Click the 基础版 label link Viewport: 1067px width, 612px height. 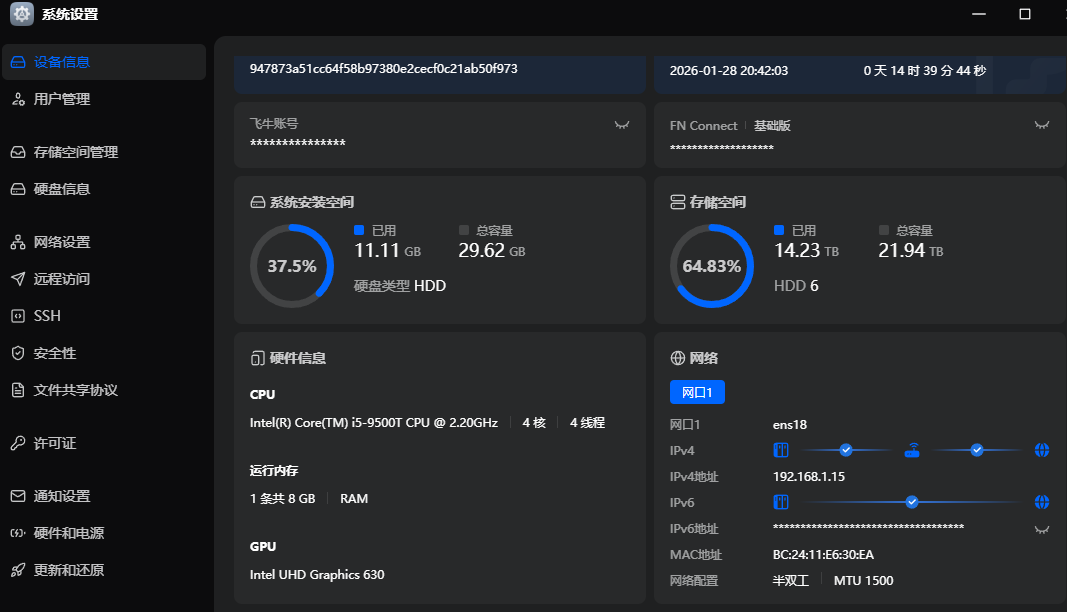(x=772, y=126)
